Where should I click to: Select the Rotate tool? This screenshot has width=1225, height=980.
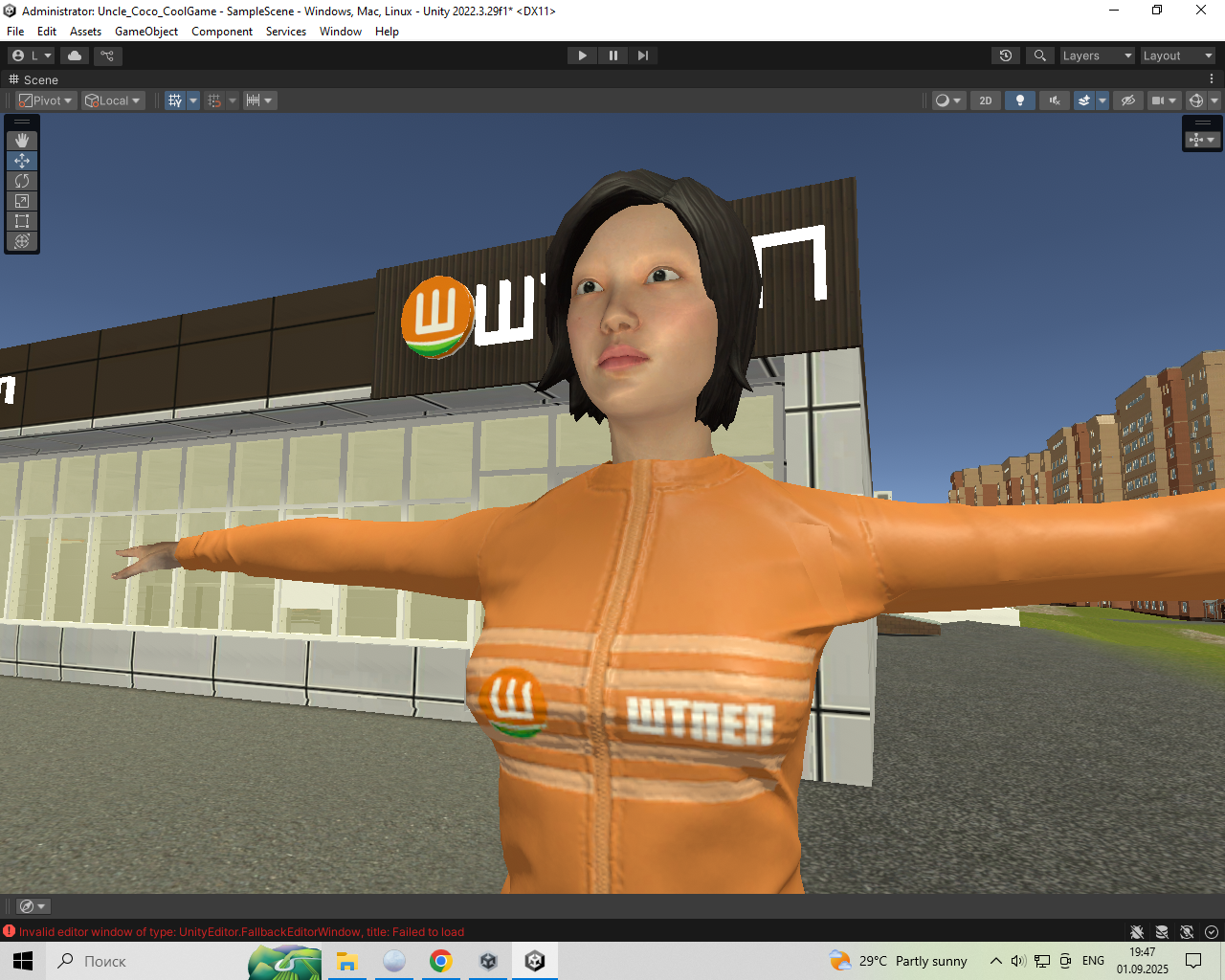point(22,181)
